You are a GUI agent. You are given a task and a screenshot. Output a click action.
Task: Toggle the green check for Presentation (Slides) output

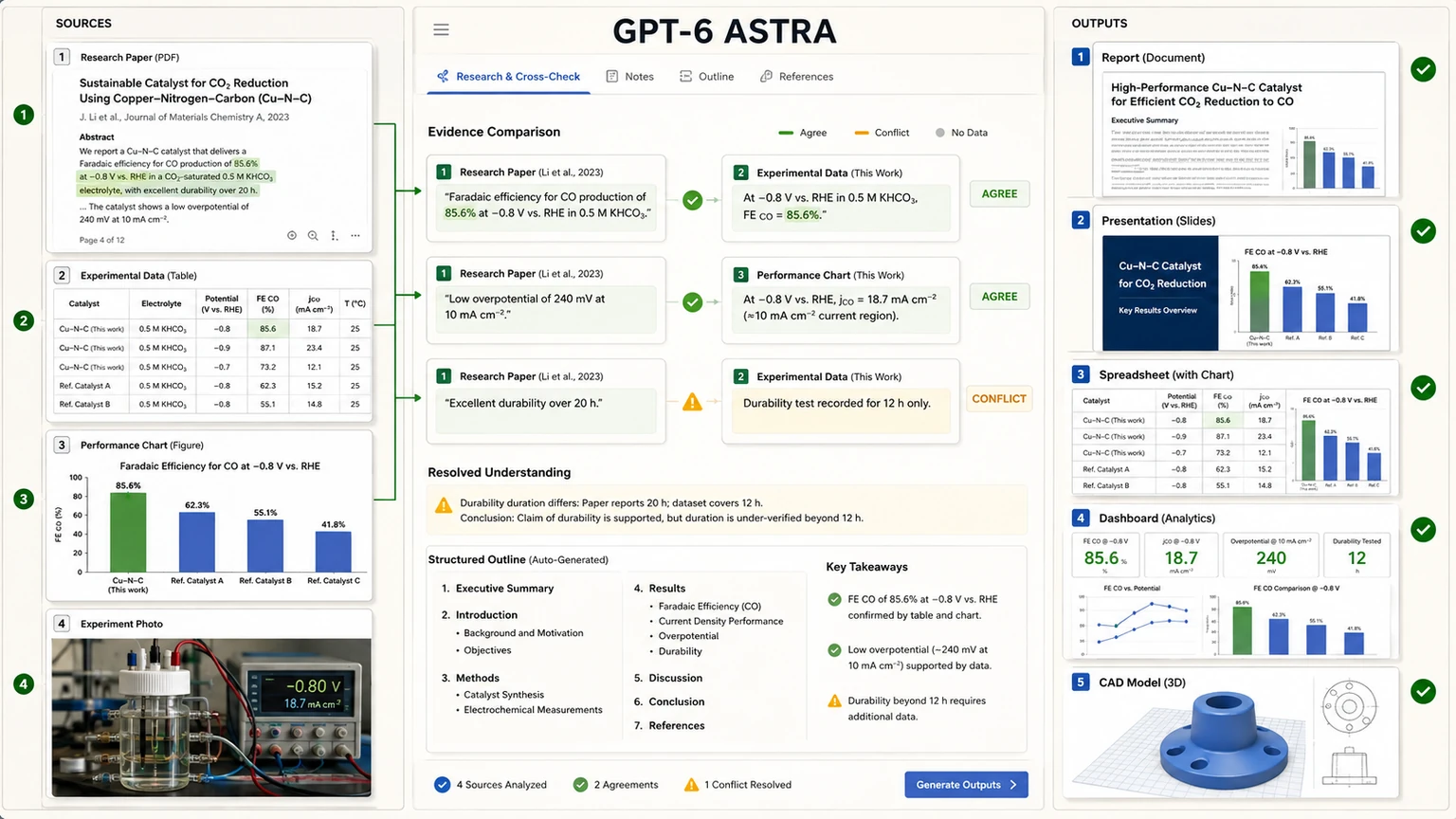point(1423,230)
